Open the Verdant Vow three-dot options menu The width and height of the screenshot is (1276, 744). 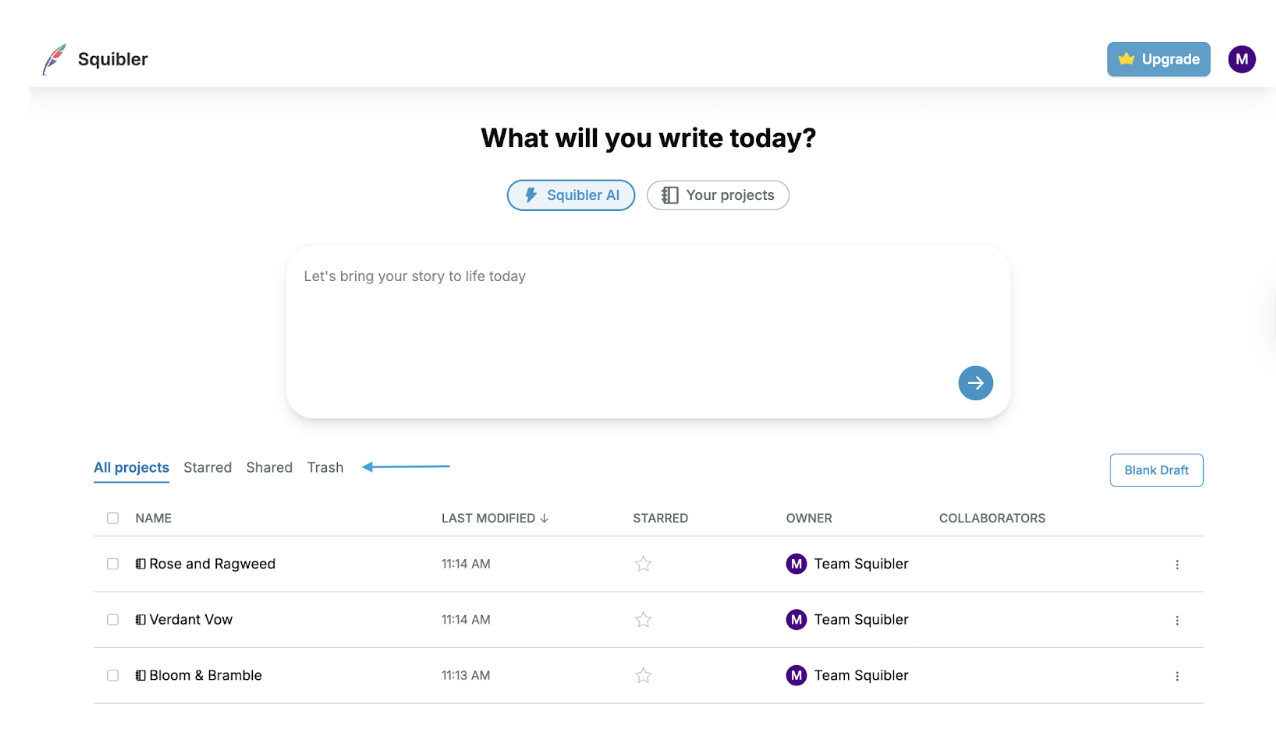point(1177,621)
